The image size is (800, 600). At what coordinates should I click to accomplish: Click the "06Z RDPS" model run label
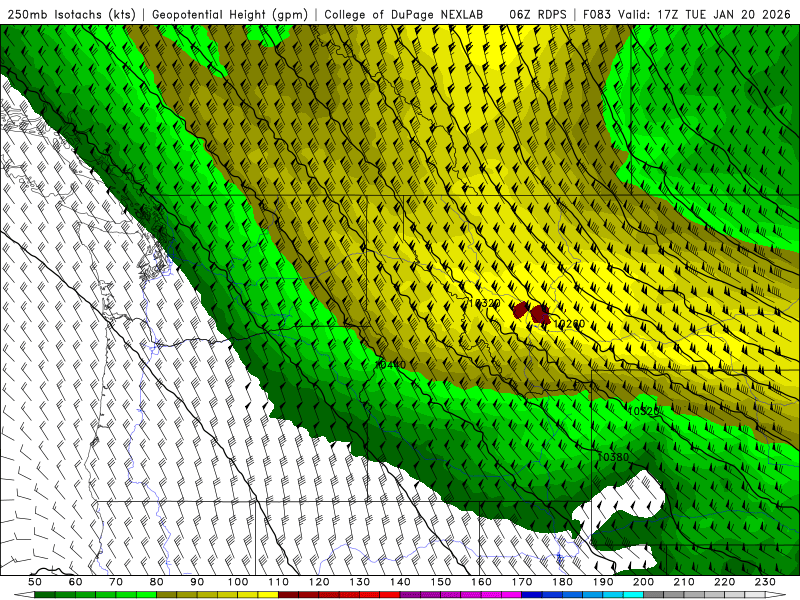pos(538,15)
